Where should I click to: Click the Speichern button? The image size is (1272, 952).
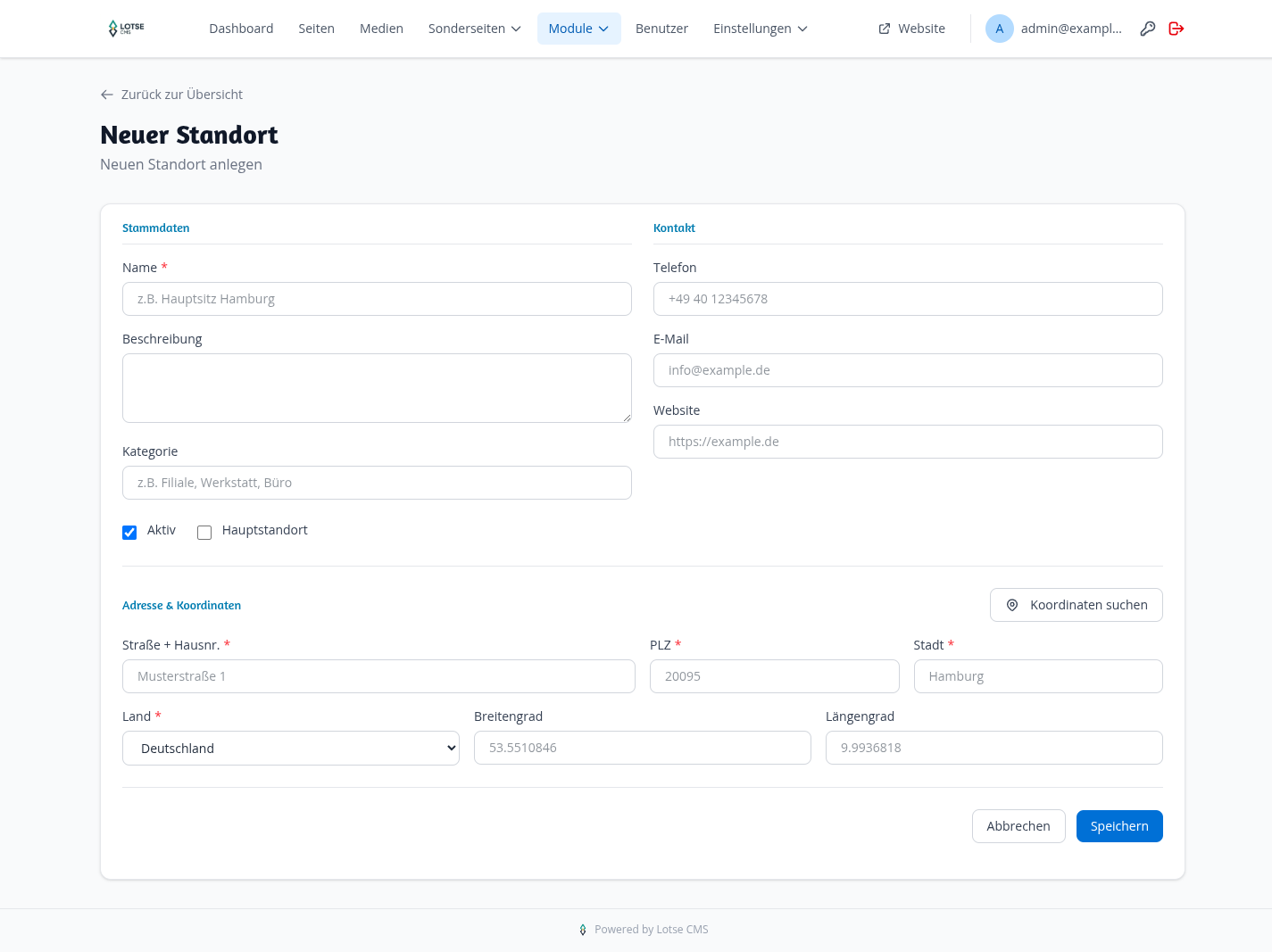(x=1119, y=826)
